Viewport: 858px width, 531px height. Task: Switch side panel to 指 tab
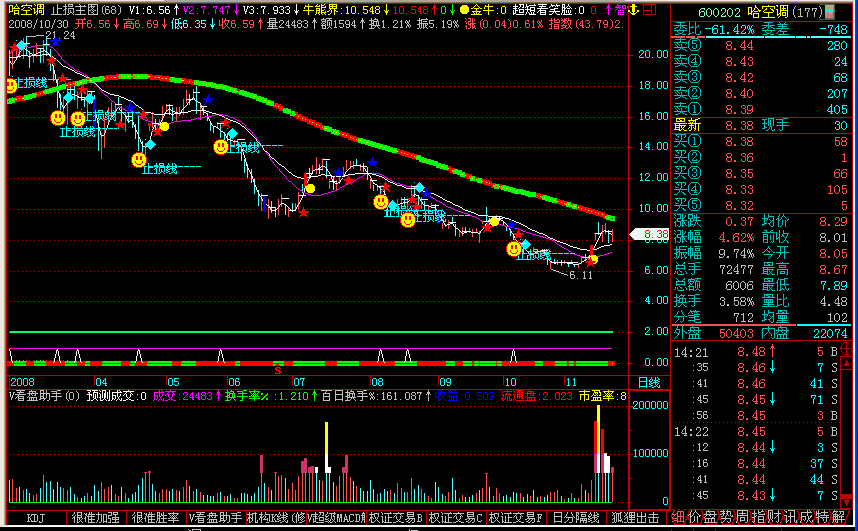(x=758, y=517)
